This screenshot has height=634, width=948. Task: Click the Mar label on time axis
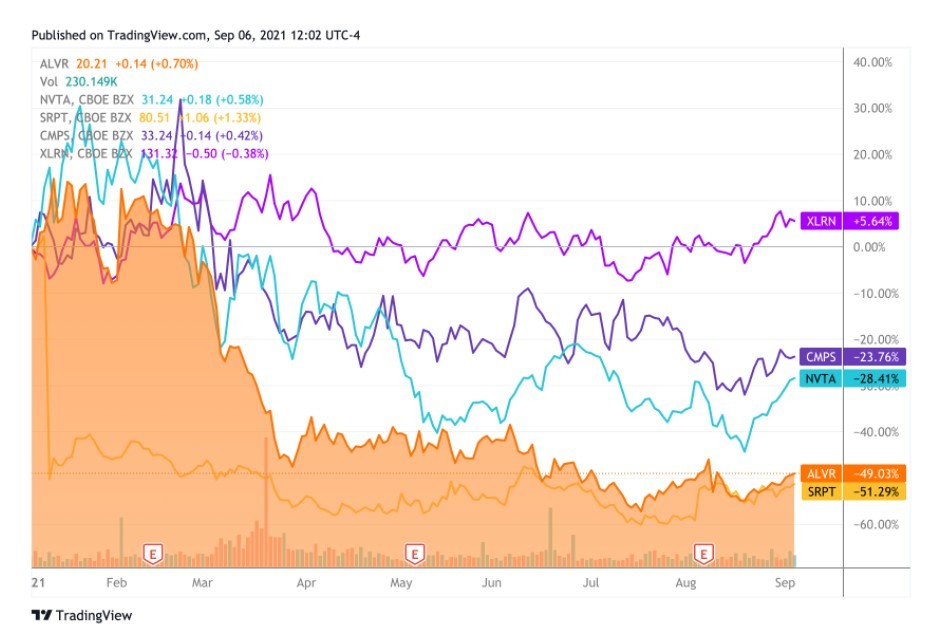click(202, 583)
